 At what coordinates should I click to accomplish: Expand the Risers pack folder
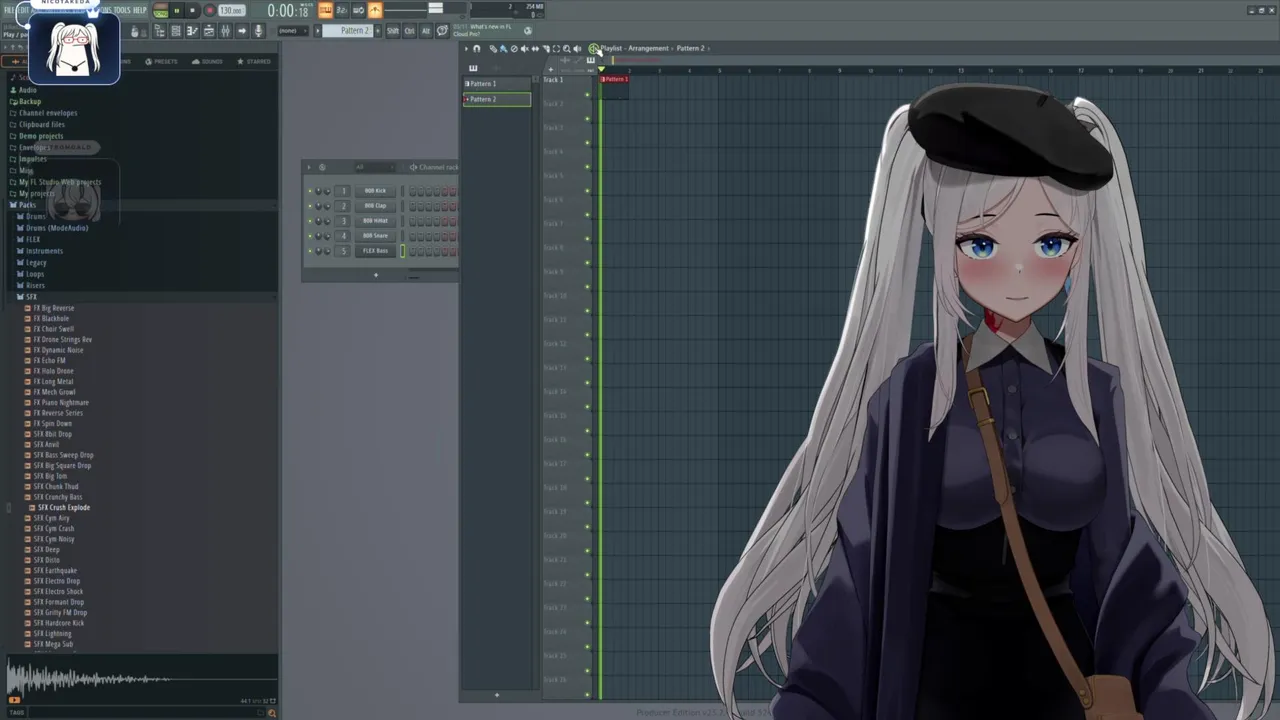[x=35, y=285]
